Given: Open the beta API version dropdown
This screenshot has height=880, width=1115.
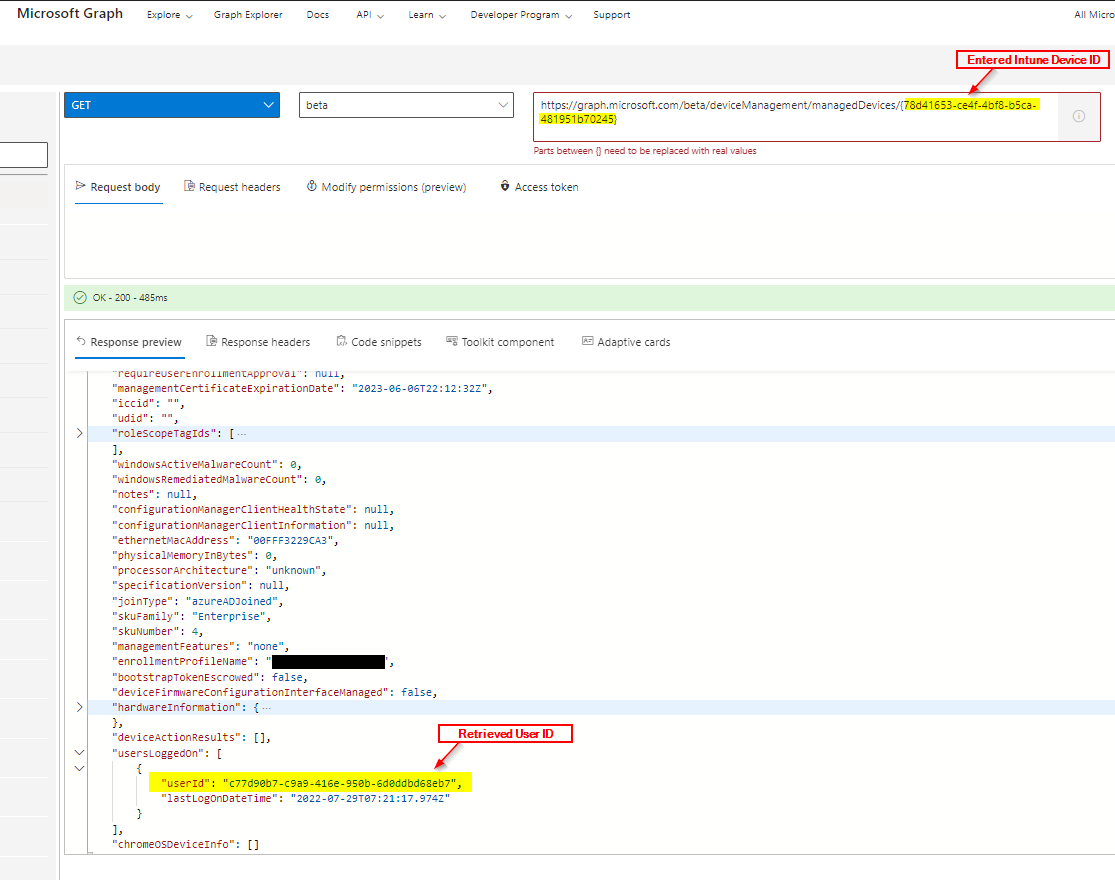Looking at the screenshot, I should [x=406, y=105].
